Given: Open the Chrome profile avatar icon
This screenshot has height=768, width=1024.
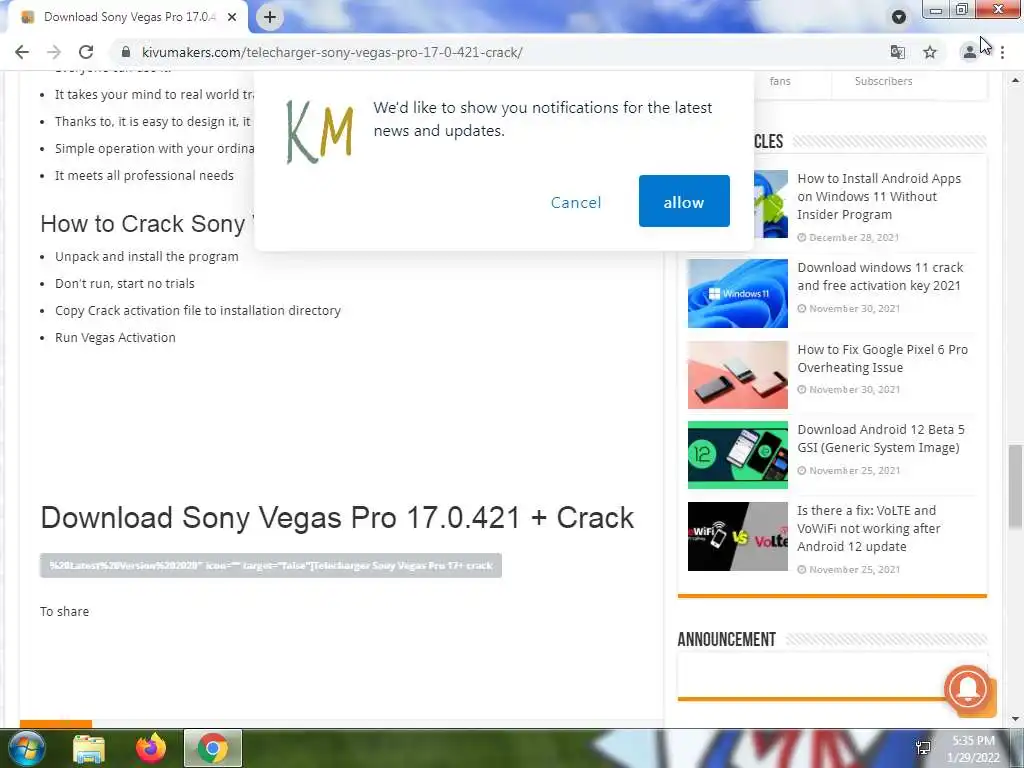Looking at the screenshot, I should (x=970, y=52).
